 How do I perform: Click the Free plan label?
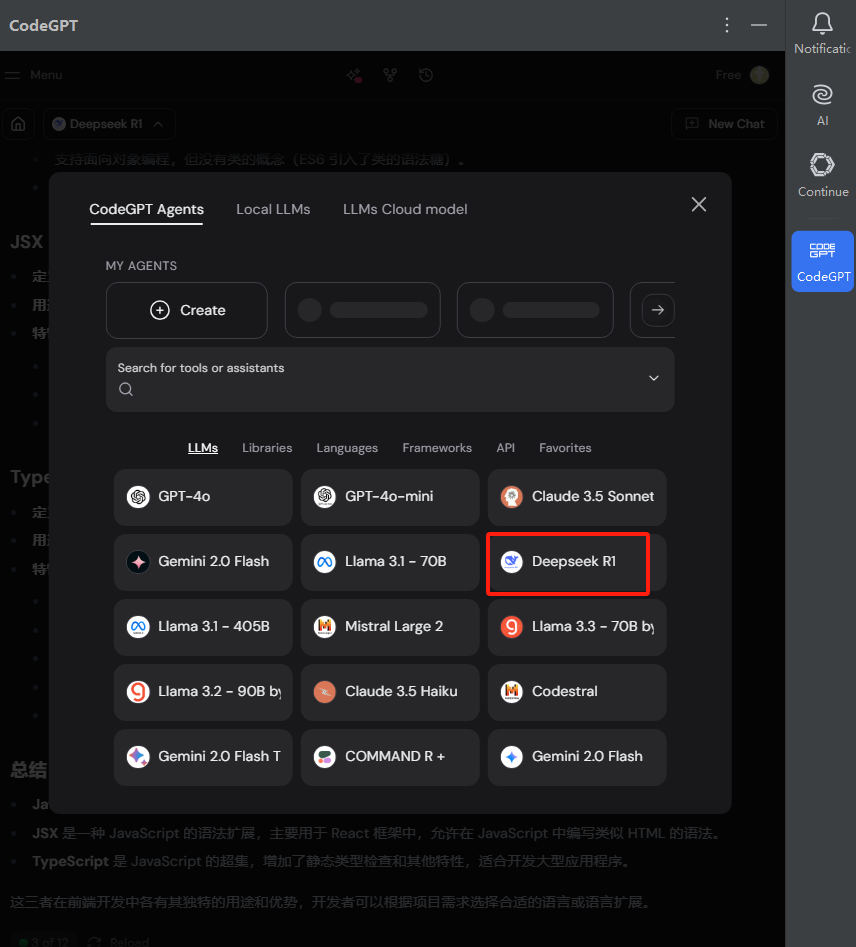(x=728, y=75)
